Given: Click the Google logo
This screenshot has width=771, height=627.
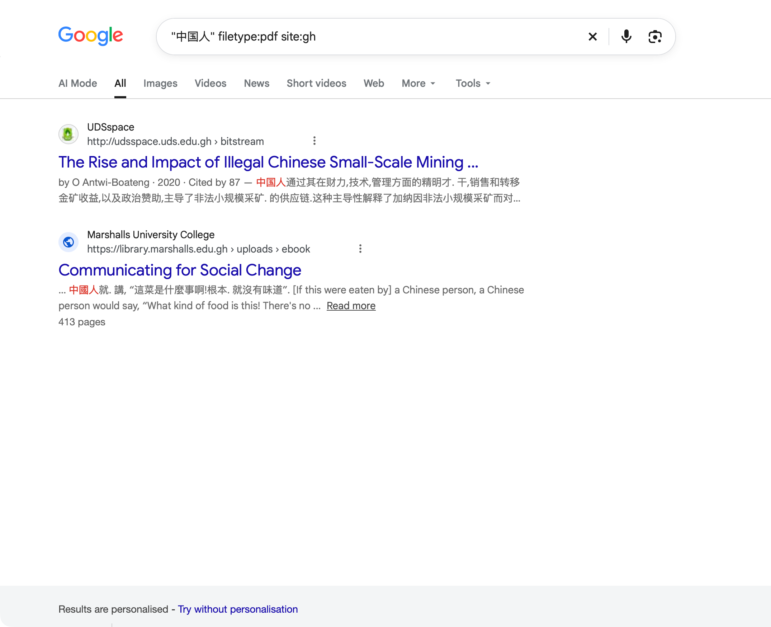Looking at the screenshot, I should coord(90,36).
